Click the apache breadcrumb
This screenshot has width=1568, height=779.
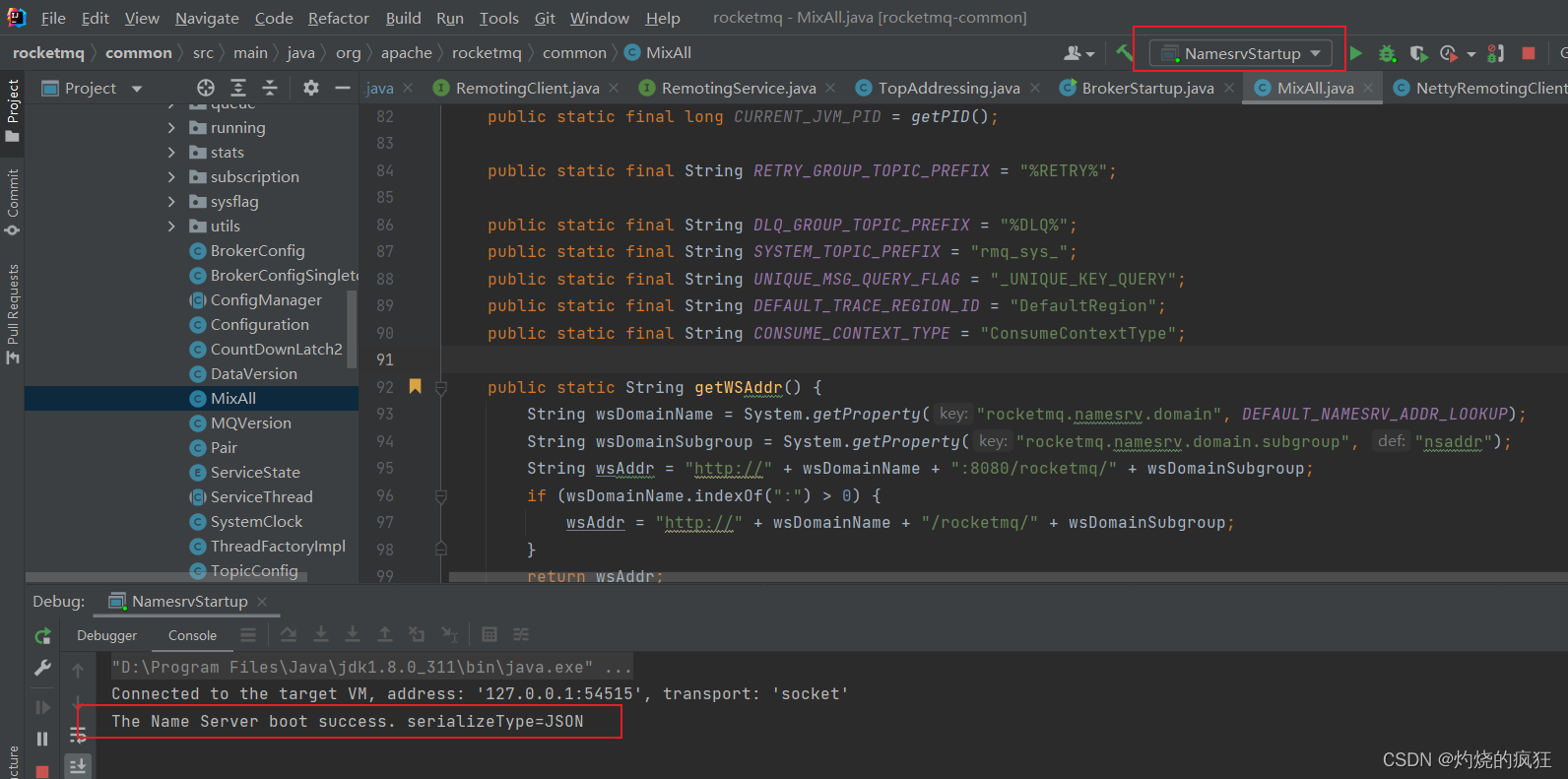click(406, 52)
